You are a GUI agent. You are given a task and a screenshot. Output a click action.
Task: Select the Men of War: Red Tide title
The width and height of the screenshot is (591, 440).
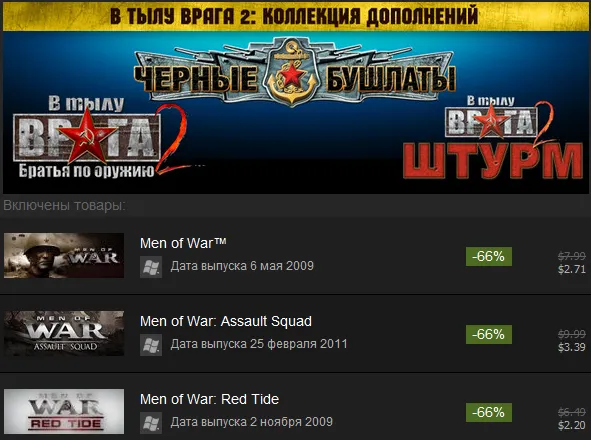coord(209,399)
